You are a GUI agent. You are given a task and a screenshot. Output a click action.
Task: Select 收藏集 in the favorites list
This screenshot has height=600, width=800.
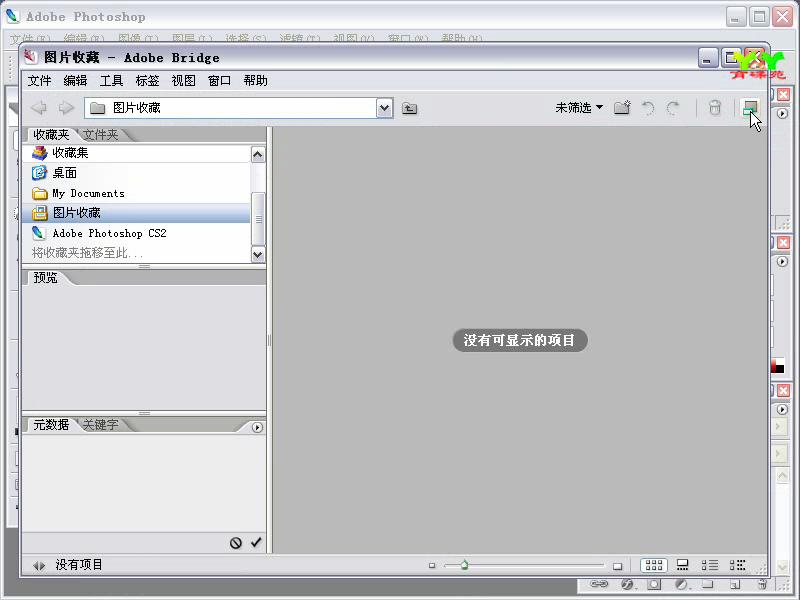click(136, 153)
